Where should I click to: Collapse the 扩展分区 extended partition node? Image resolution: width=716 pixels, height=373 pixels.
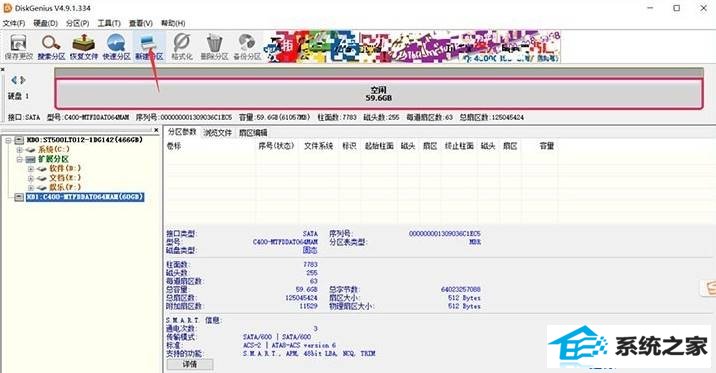click(x=19, y=159)
